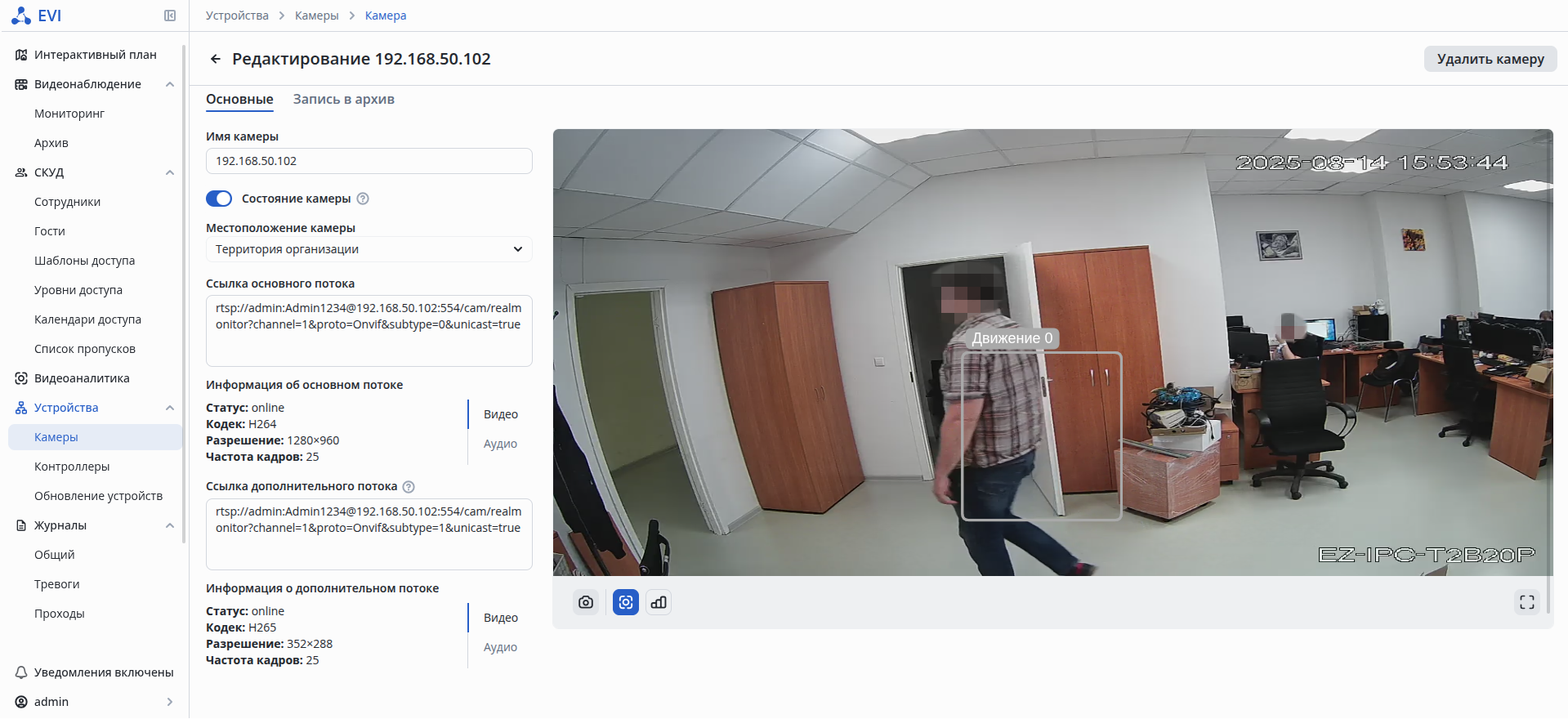Select additional stream Аудио tab
Screen dimensions: 1568x719
pos(500,647)
